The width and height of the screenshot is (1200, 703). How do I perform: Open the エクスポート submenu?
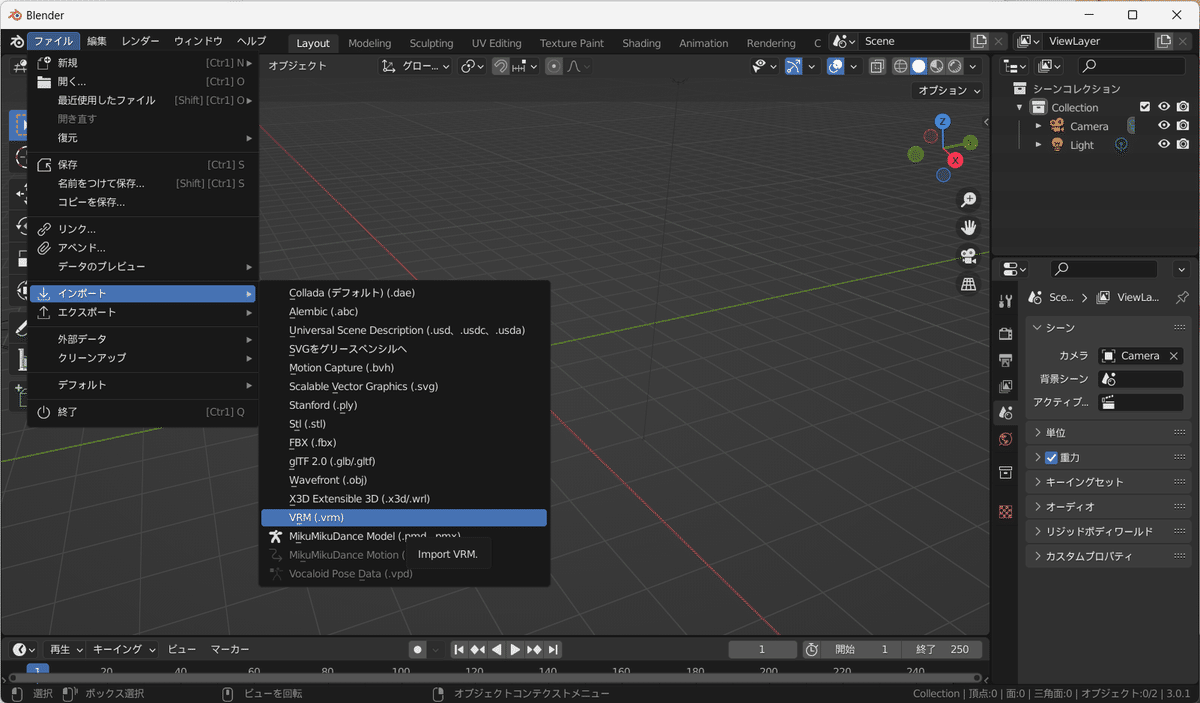click(x=143, y=312)
